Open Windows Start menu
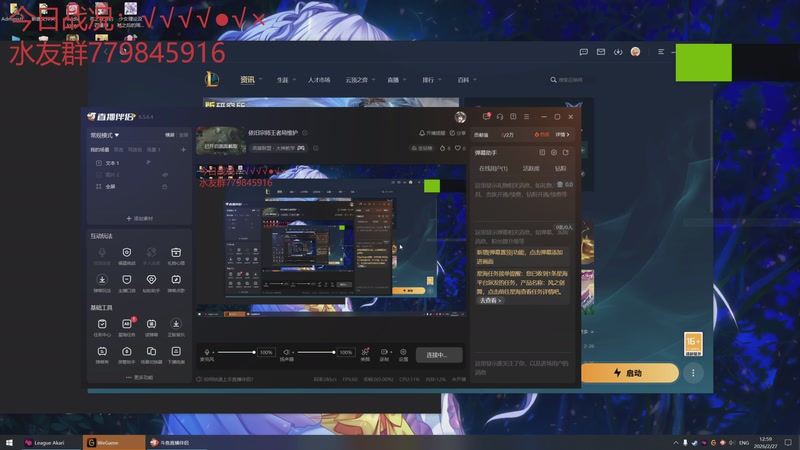The width and height of the screenshot is (800, 450). pyautogui.click(x=9, y=442)
